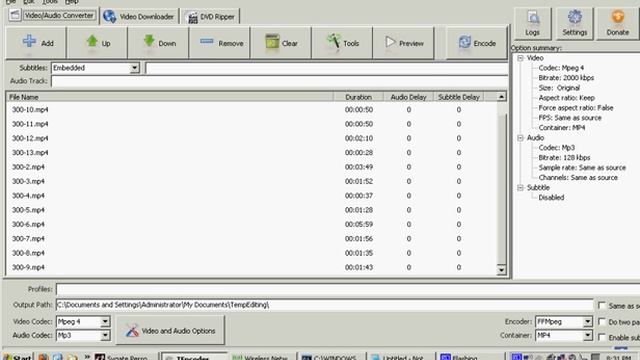Select 'Aspect ratio: Keep' summary item
The image size is (640, 360).
(x=566, y=98)
